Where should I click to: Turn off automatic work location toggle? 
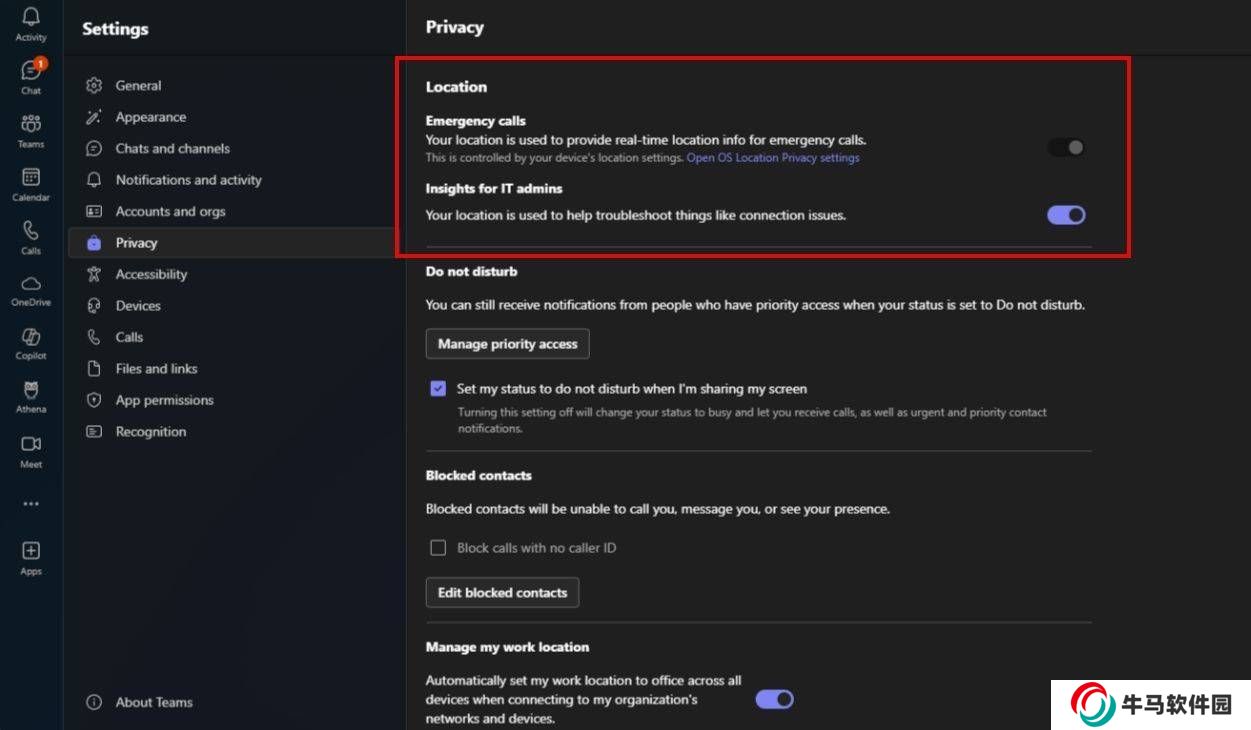[774, 699]
